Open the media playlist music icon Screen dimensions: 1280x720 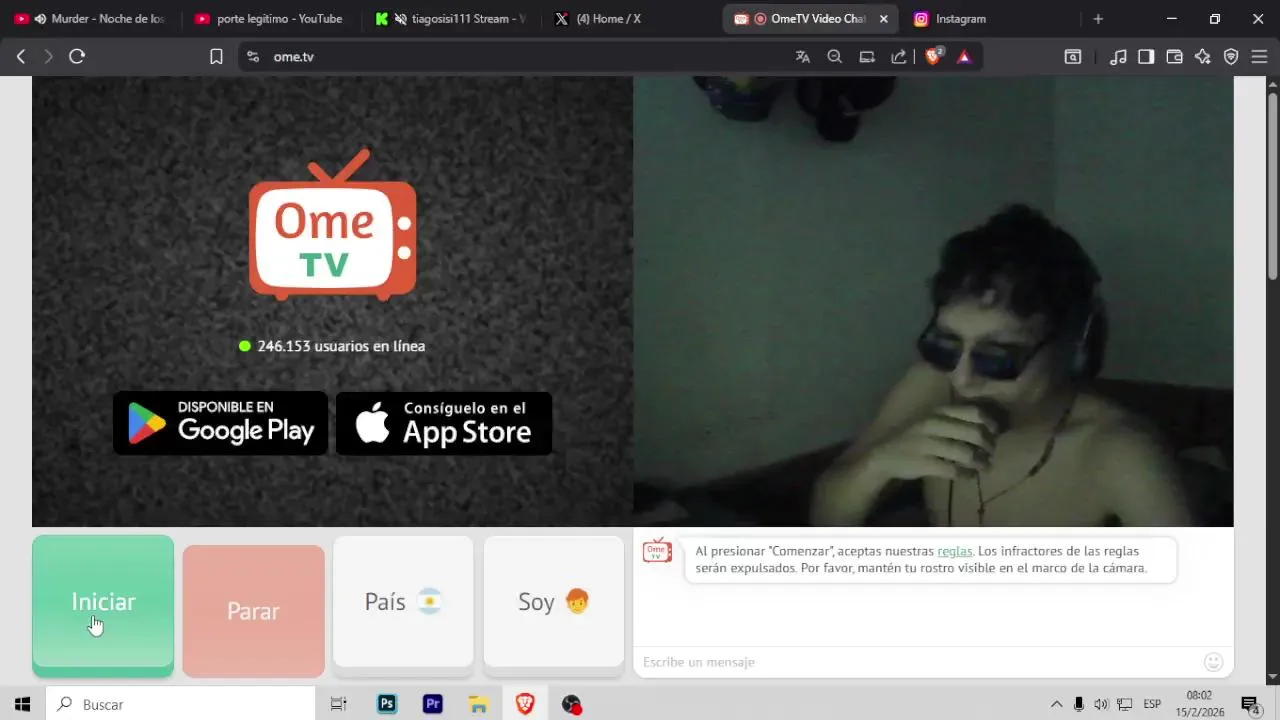(1119, 57)
